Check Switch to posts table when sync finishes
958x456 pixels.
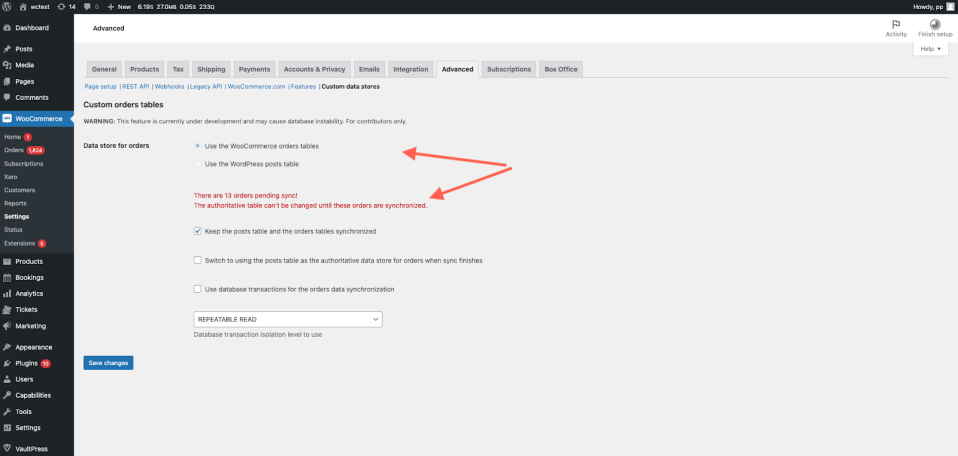tap(197, 260)
